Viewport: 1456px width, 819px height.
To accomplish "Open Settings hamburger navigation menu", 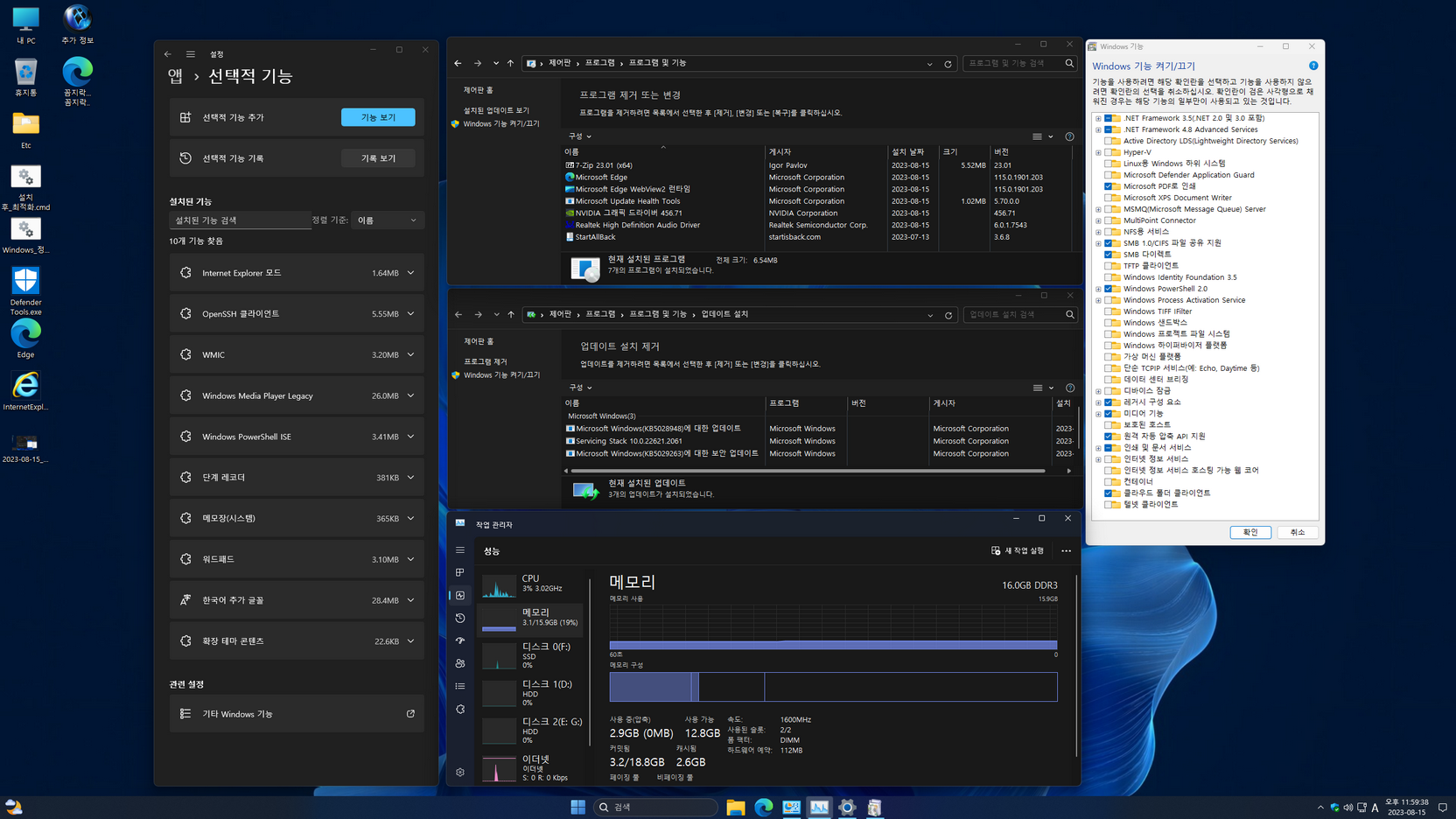I will click(x=191, y=54).
